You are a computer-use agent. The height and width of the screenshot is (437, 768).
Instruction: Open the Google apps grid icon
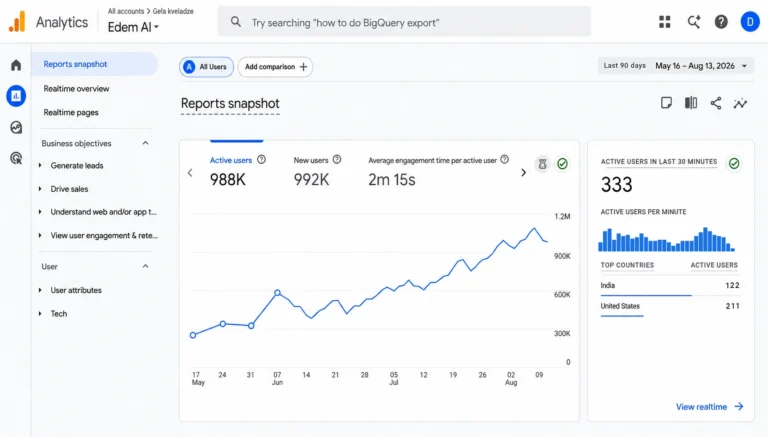[x=665, y=22]
